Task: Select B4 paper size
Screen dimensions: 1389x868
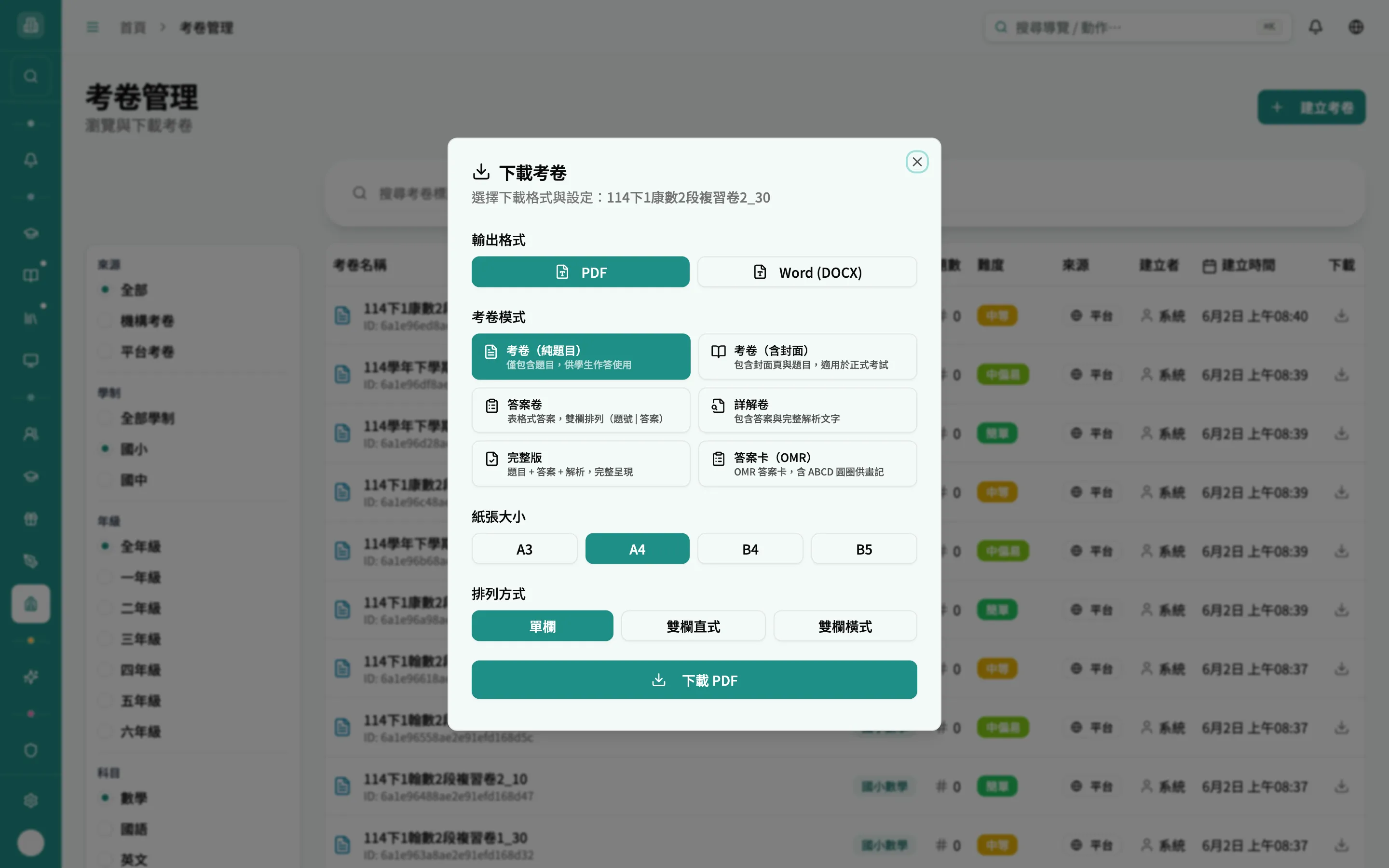Action: click(750, 549)
